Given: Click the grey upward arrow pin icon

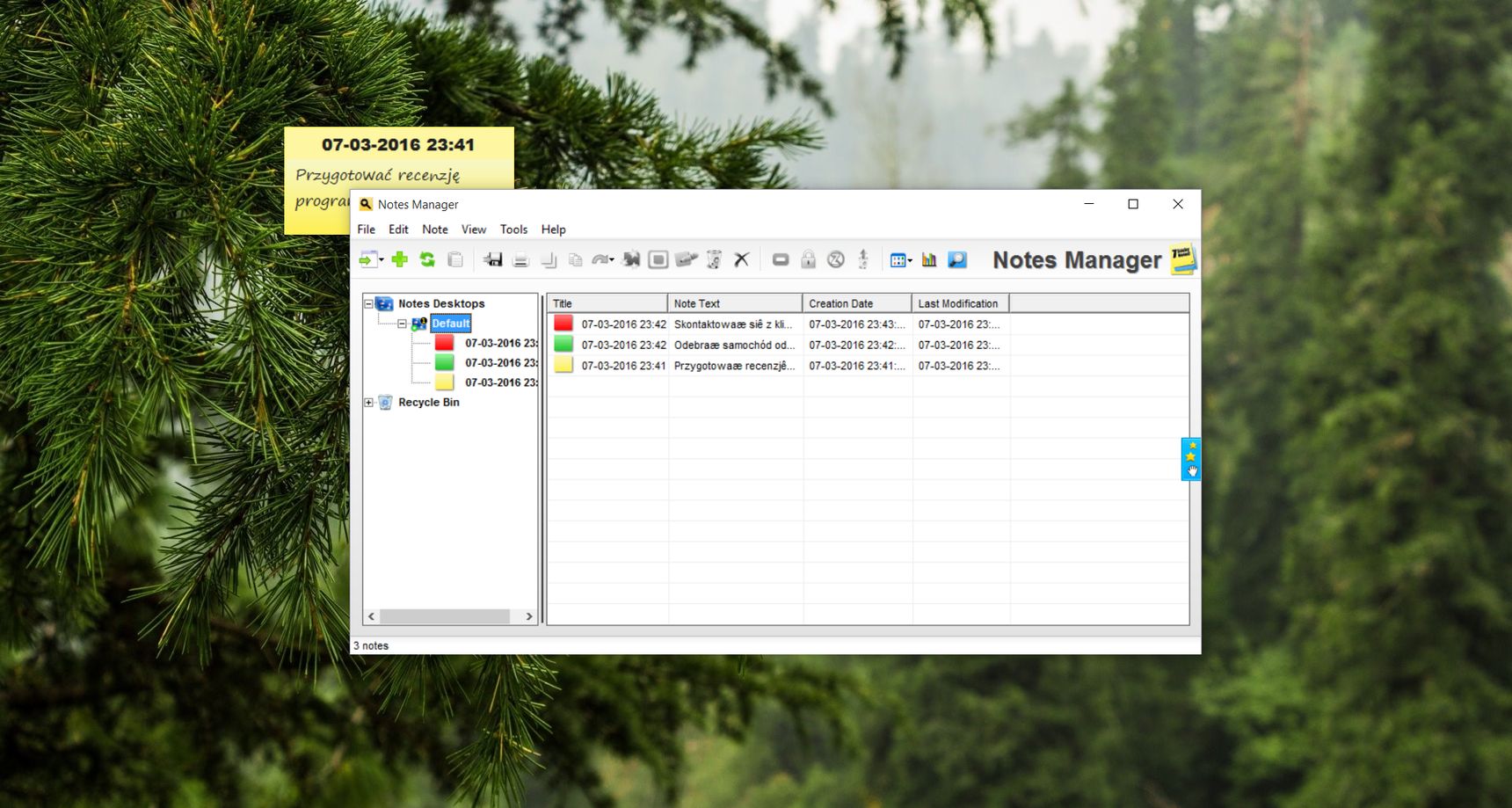Looking at the screenshot, I should pyautogui.click(x=863, y=258).
